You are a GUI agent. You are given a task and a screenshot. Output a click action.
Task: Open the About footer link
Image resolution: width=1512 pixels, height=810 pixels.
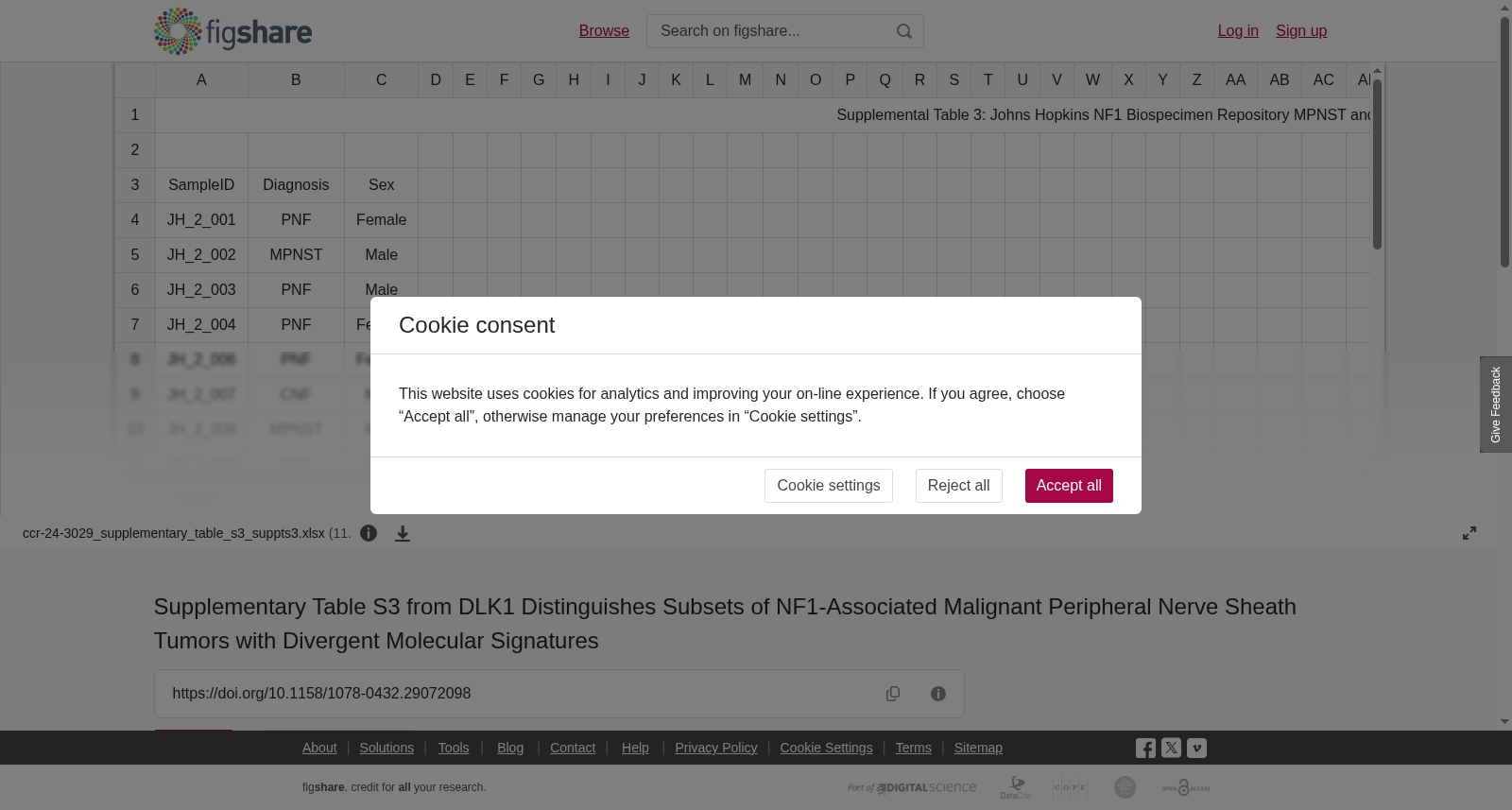point(319,748)
